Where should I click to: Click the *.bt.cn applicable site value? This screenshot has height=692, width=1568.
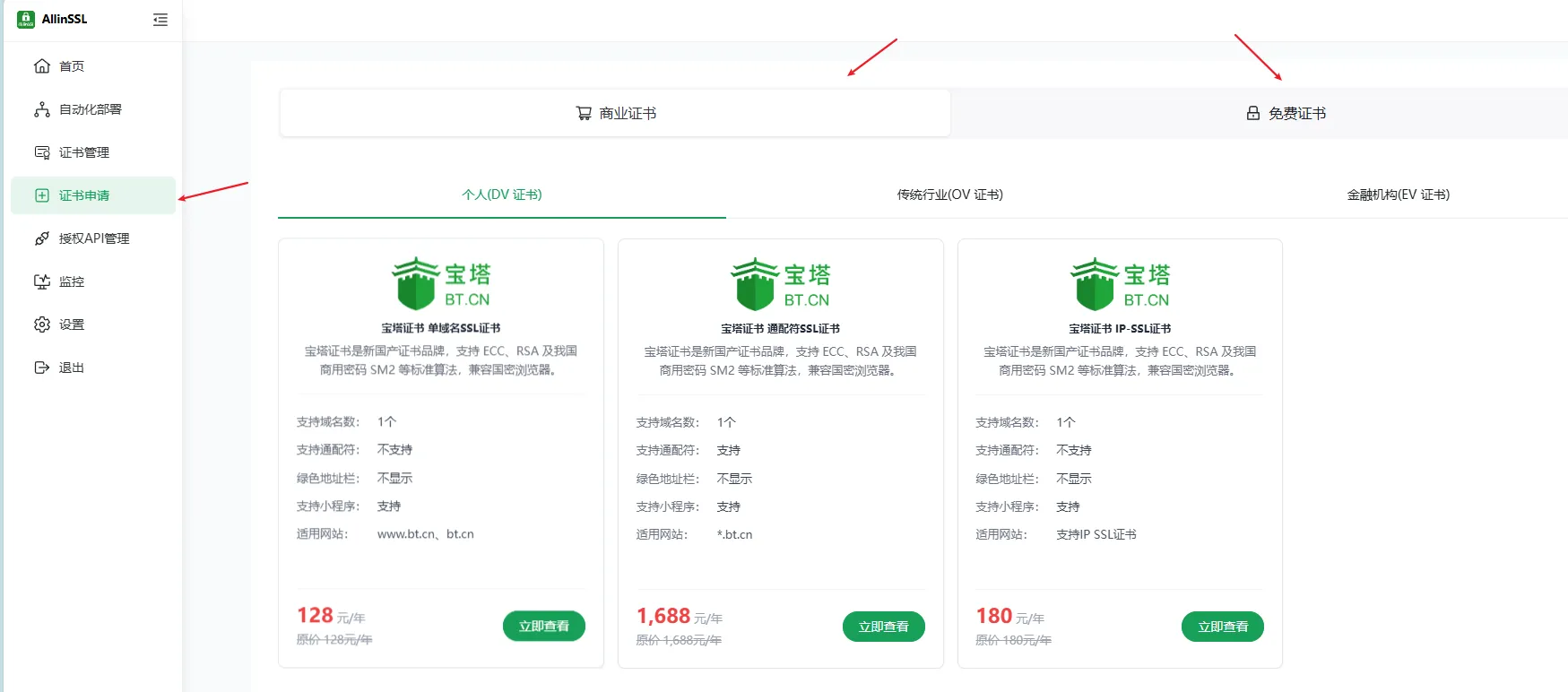coord(735,534)
